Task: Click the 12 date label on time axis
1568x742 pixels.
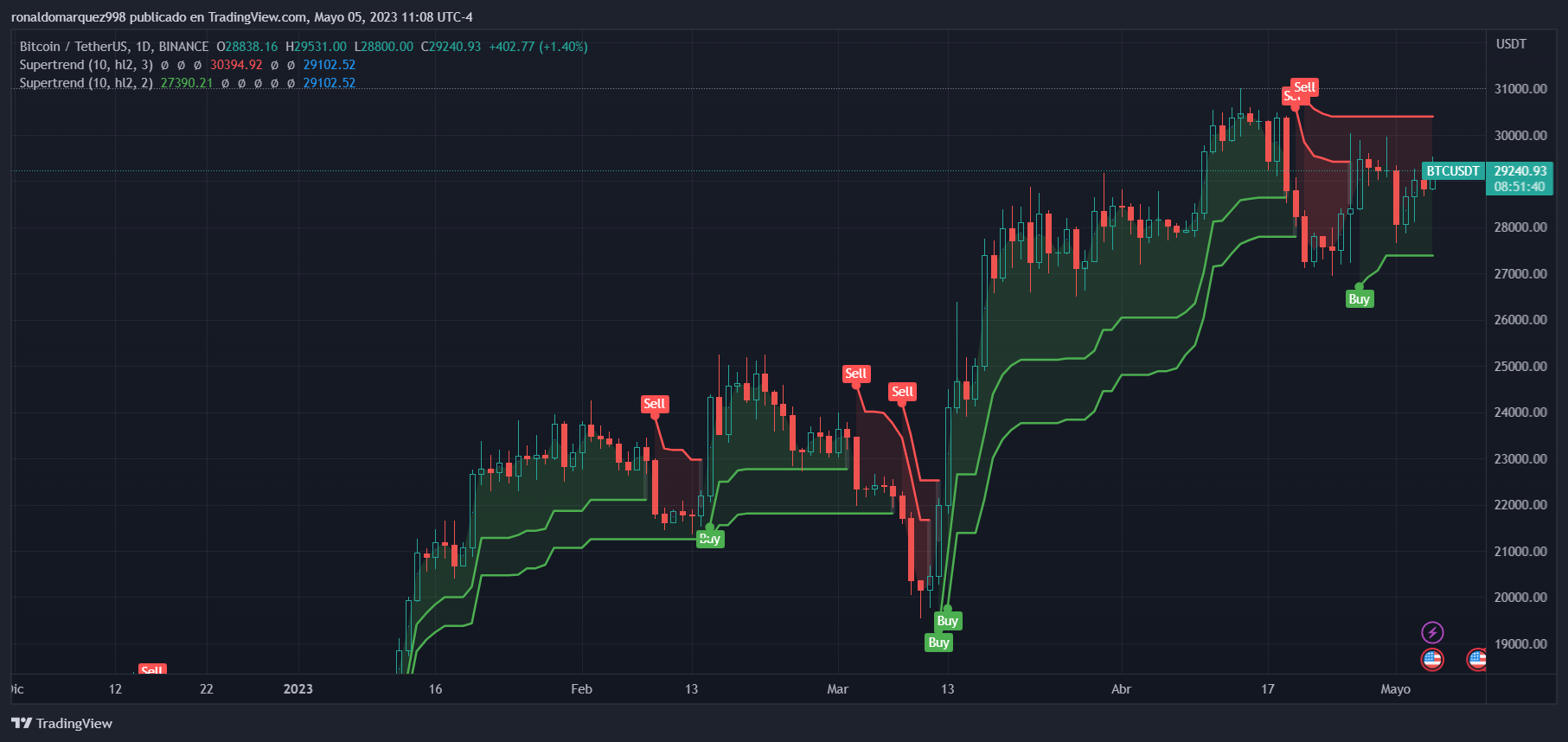Action: pos(115,689)
